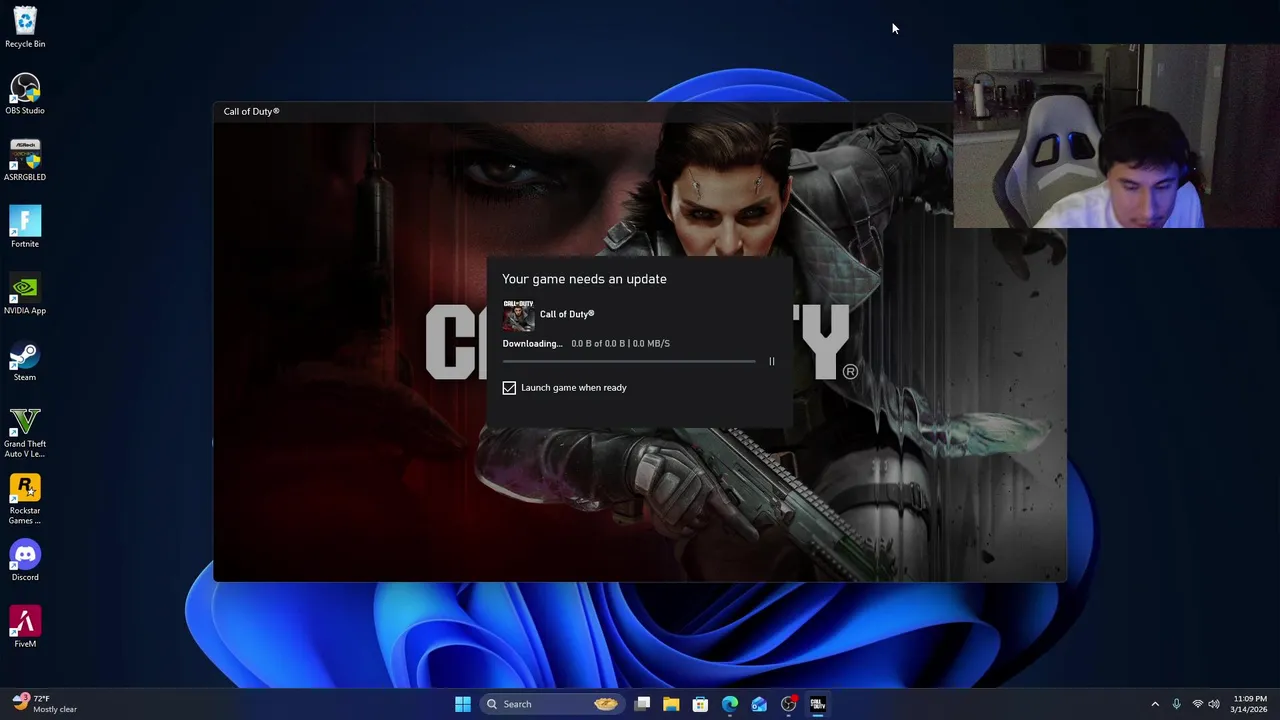1280x720 pixels.
Task: Select the ASRRGBLED desktop shortcut
Action: click(x=25, y=160)
